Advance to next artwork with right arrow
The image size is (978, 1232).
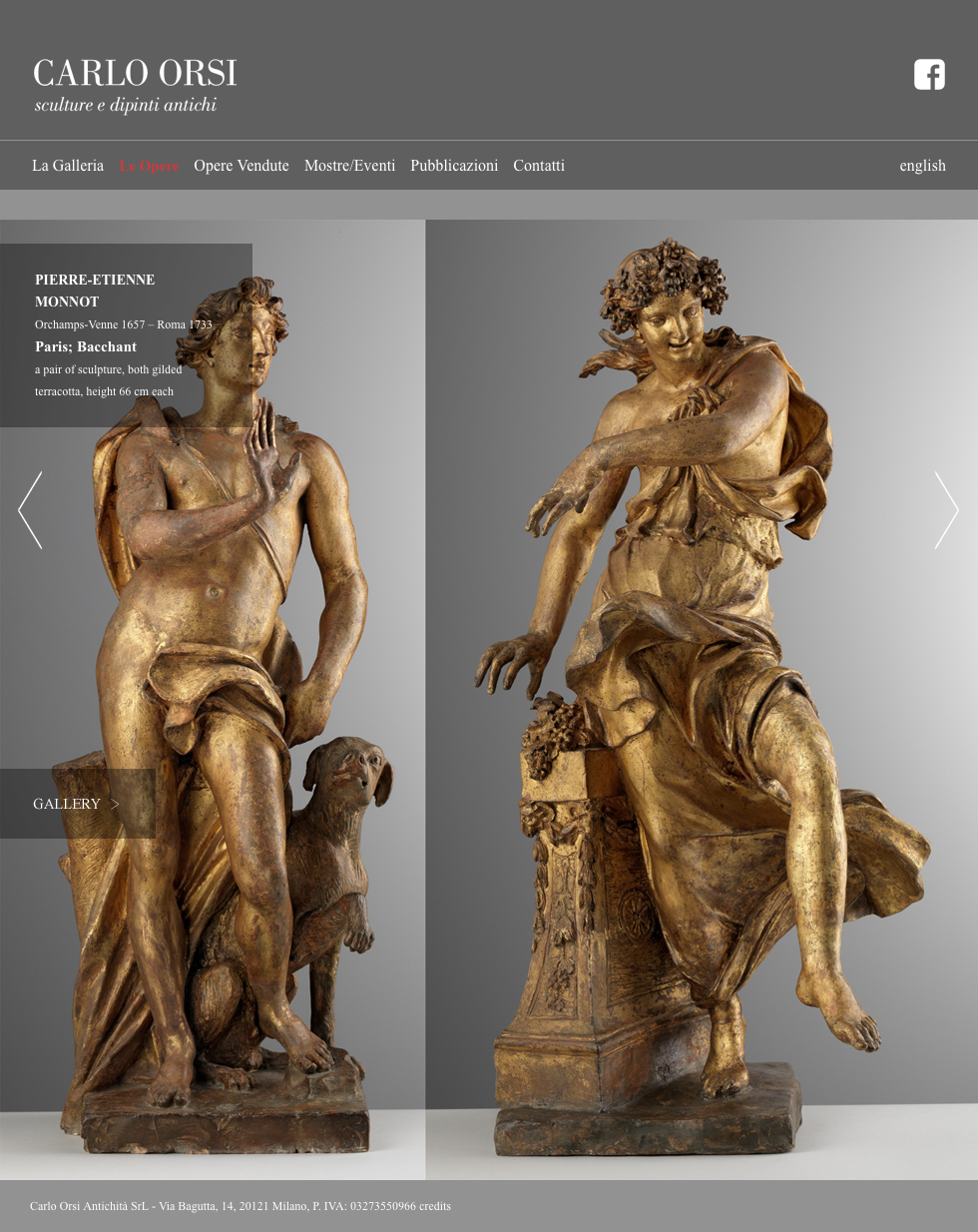pos(946,510)
